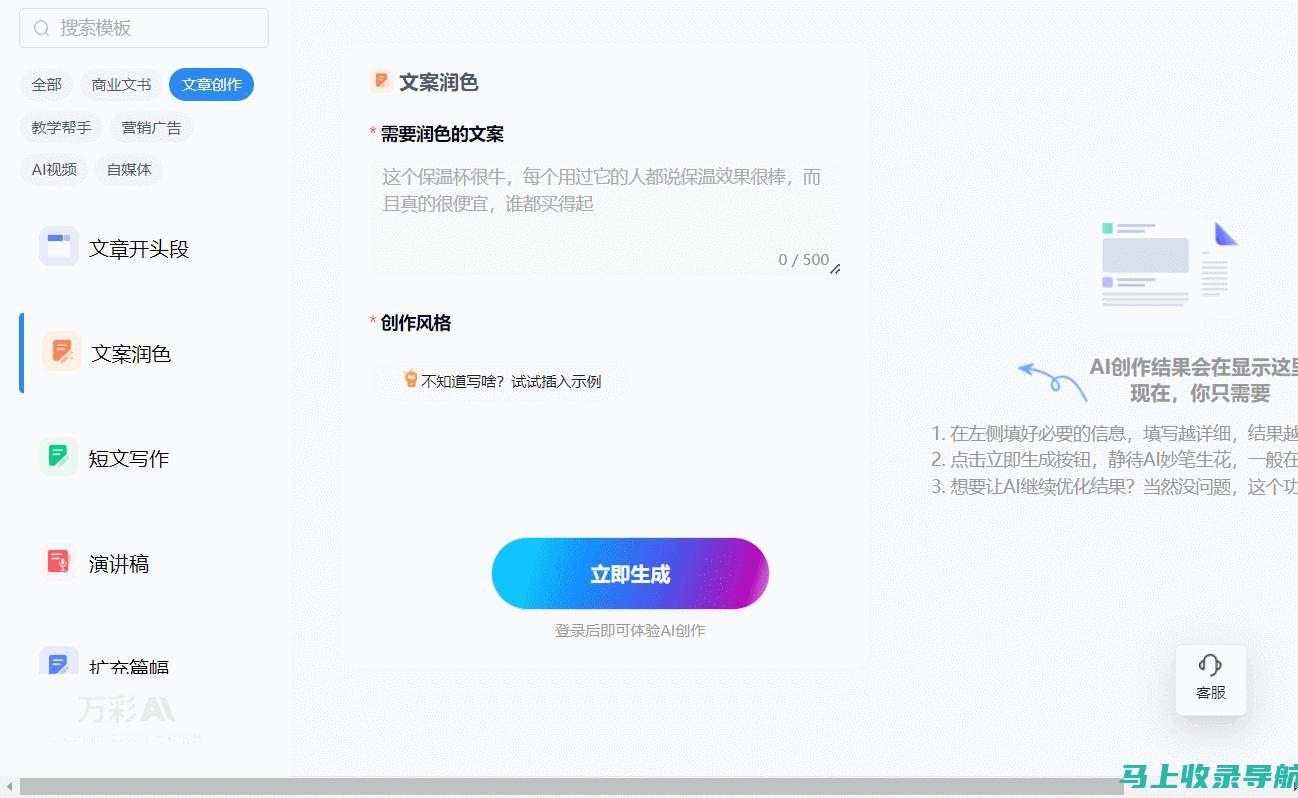Click the 文案润色 header icon
The height and width of the screenshot is (798, 1298).
(381, 81)
